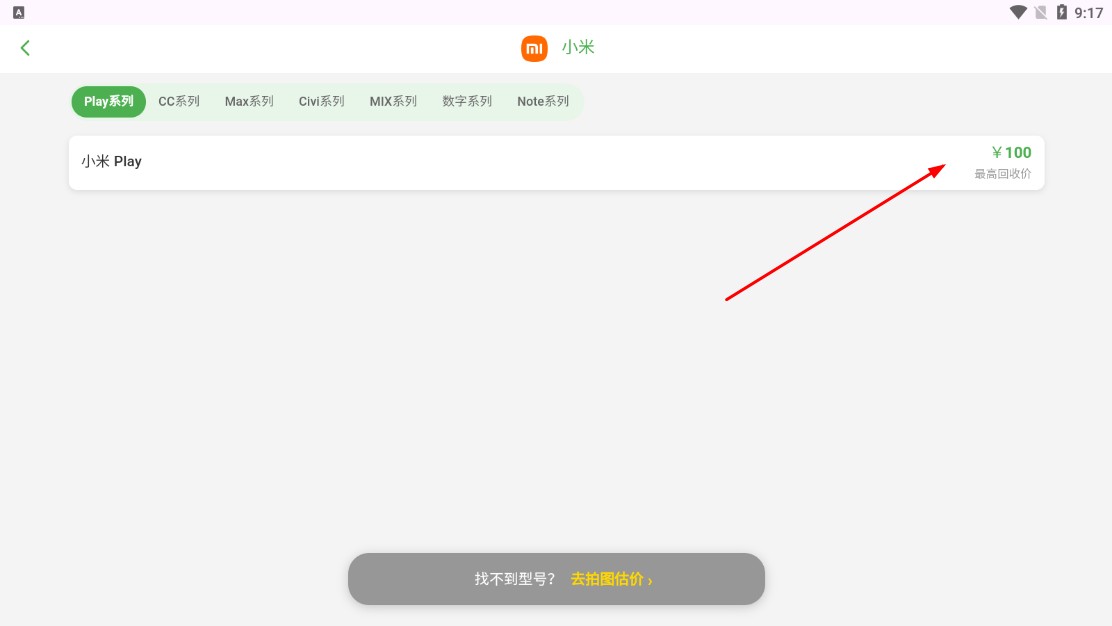Screen dimensions: 1112x626
Task: Tap the chevron after 去拍图估价
Action: pos(650,580)
